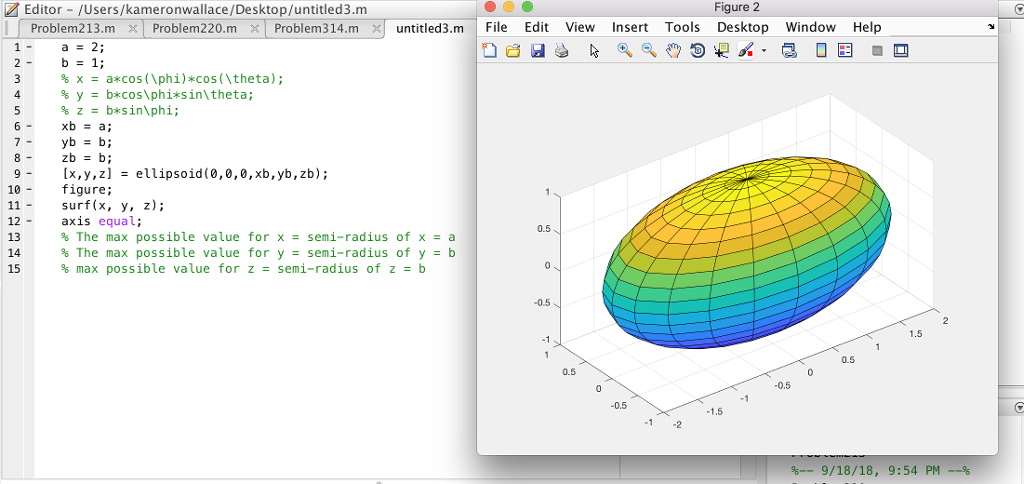Toggle the Data Cursor tool

[x=721, y=50]
